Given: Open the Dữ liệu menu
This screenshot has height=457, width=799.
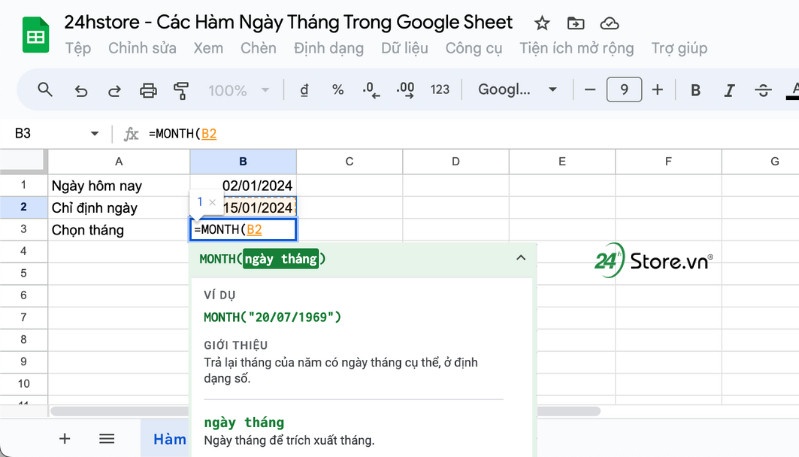Looking at the screenshot, I should 405,48.
